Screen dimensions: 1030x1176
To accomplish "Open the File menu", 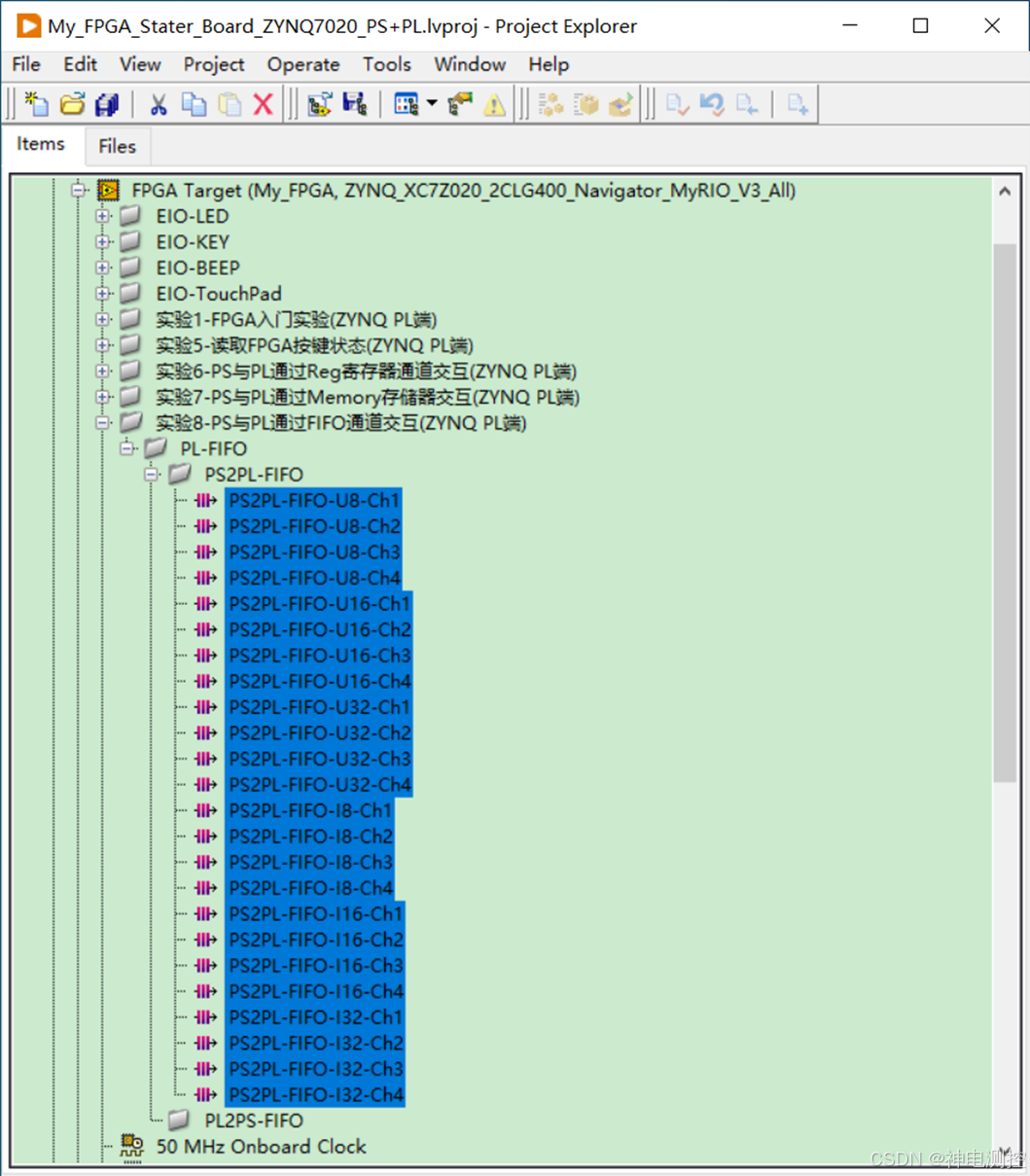I will (x=26, y=64).
